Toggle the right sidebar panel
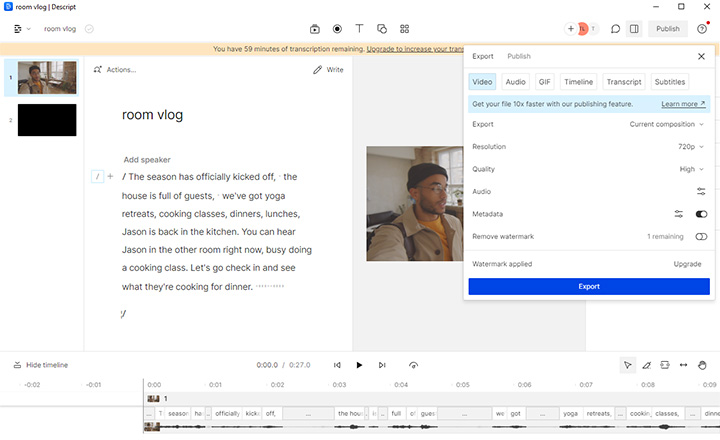 point(634,29)
